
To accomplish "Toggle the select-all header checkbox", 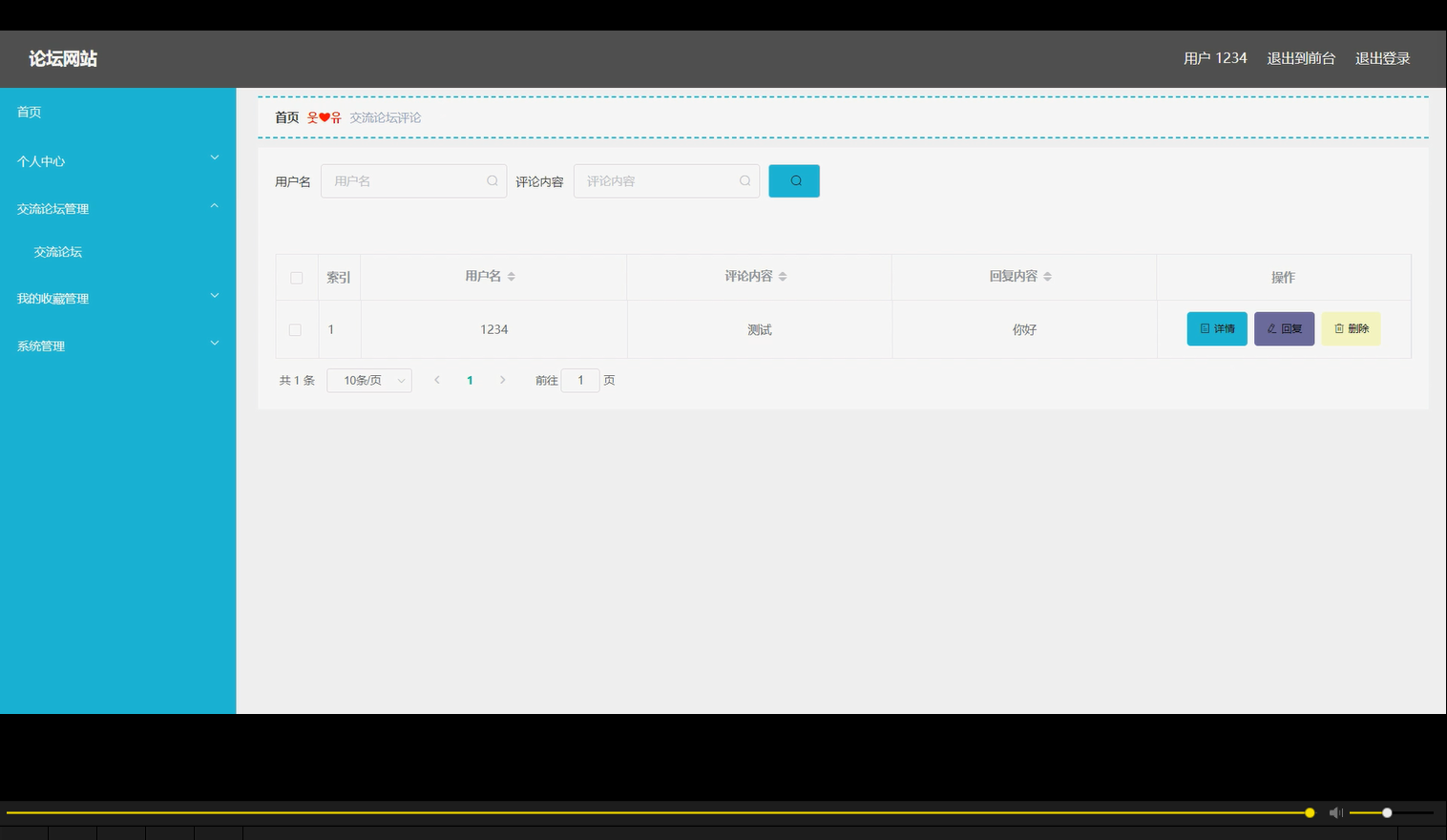I will (296, 278).
